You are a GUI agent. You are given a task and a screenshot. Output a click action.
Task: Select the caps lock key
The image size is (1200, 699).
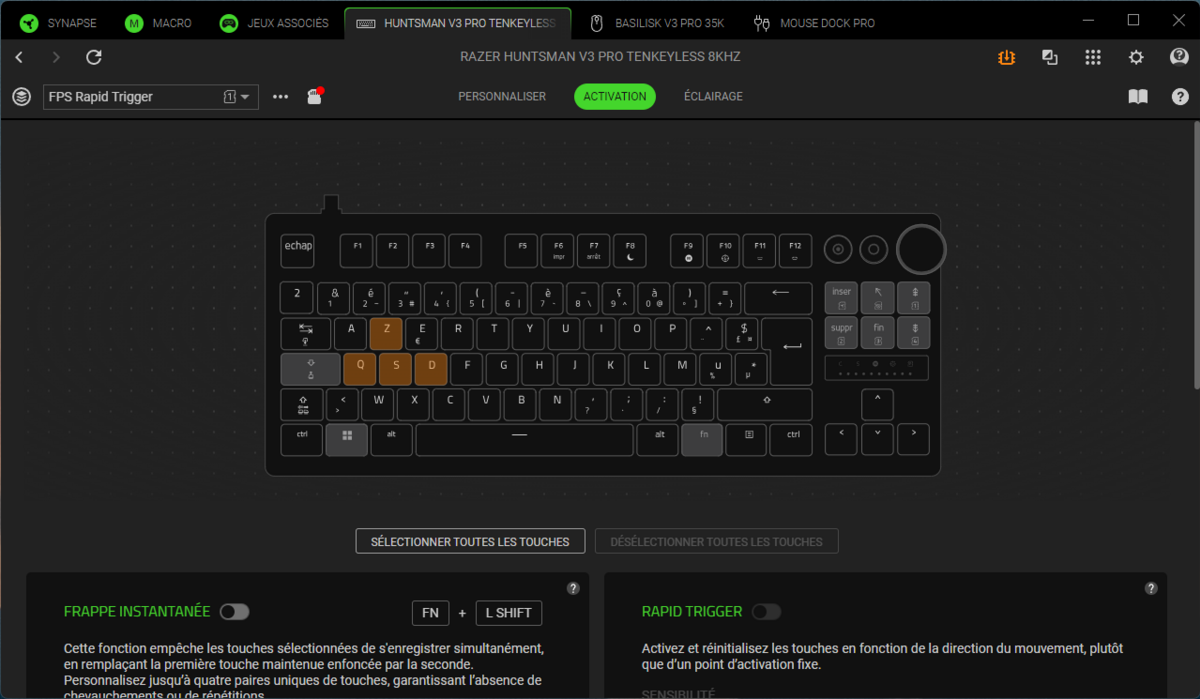click(x=310, y=369)
